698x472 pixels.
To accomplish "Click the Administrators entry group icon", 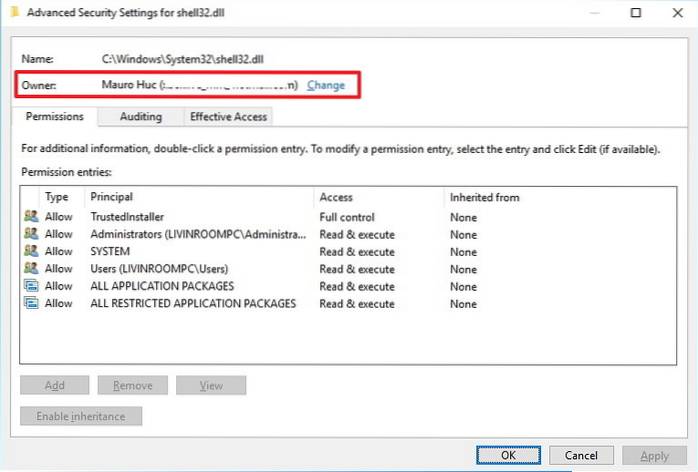I will click(x=31, y=234).
